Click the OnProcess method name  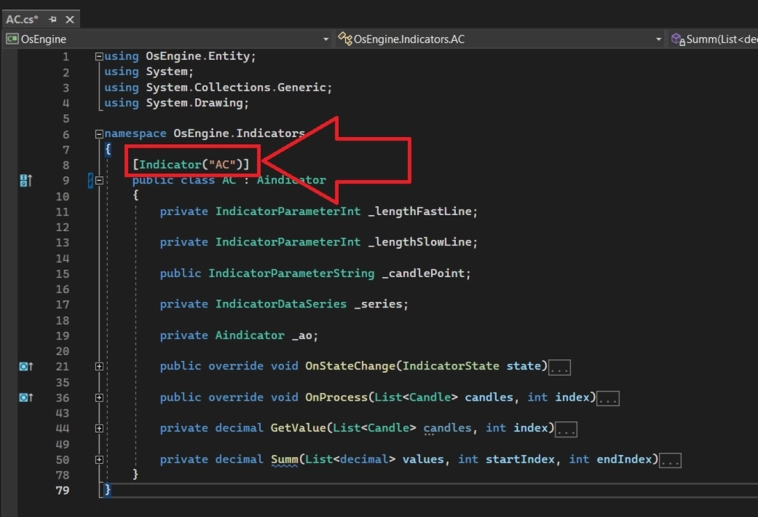336,397
